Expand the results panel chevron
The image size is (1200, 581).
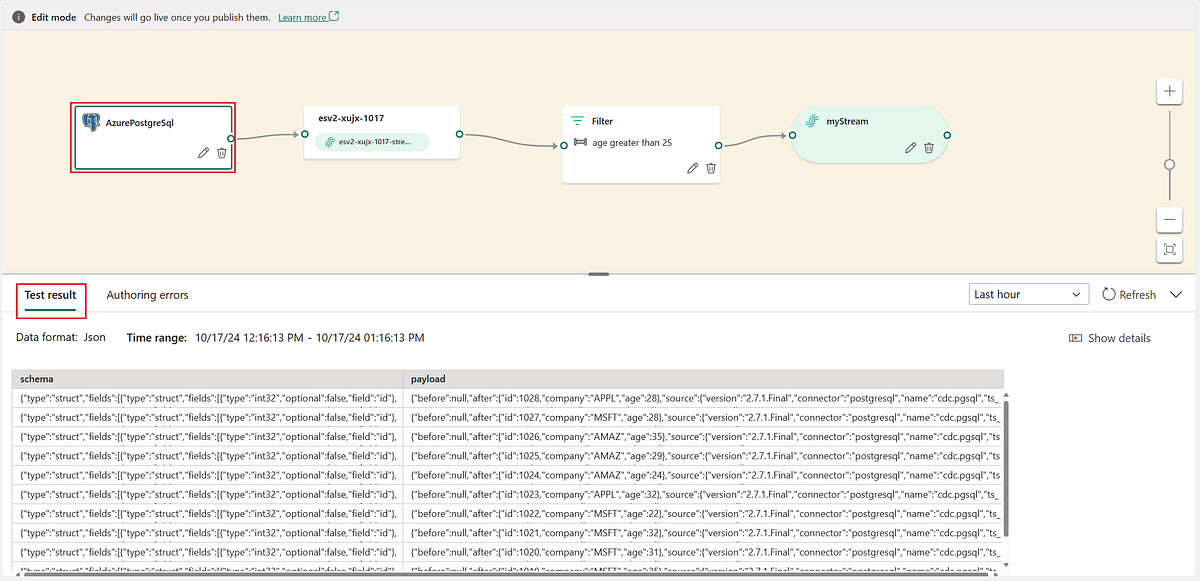pos(1179,295)
